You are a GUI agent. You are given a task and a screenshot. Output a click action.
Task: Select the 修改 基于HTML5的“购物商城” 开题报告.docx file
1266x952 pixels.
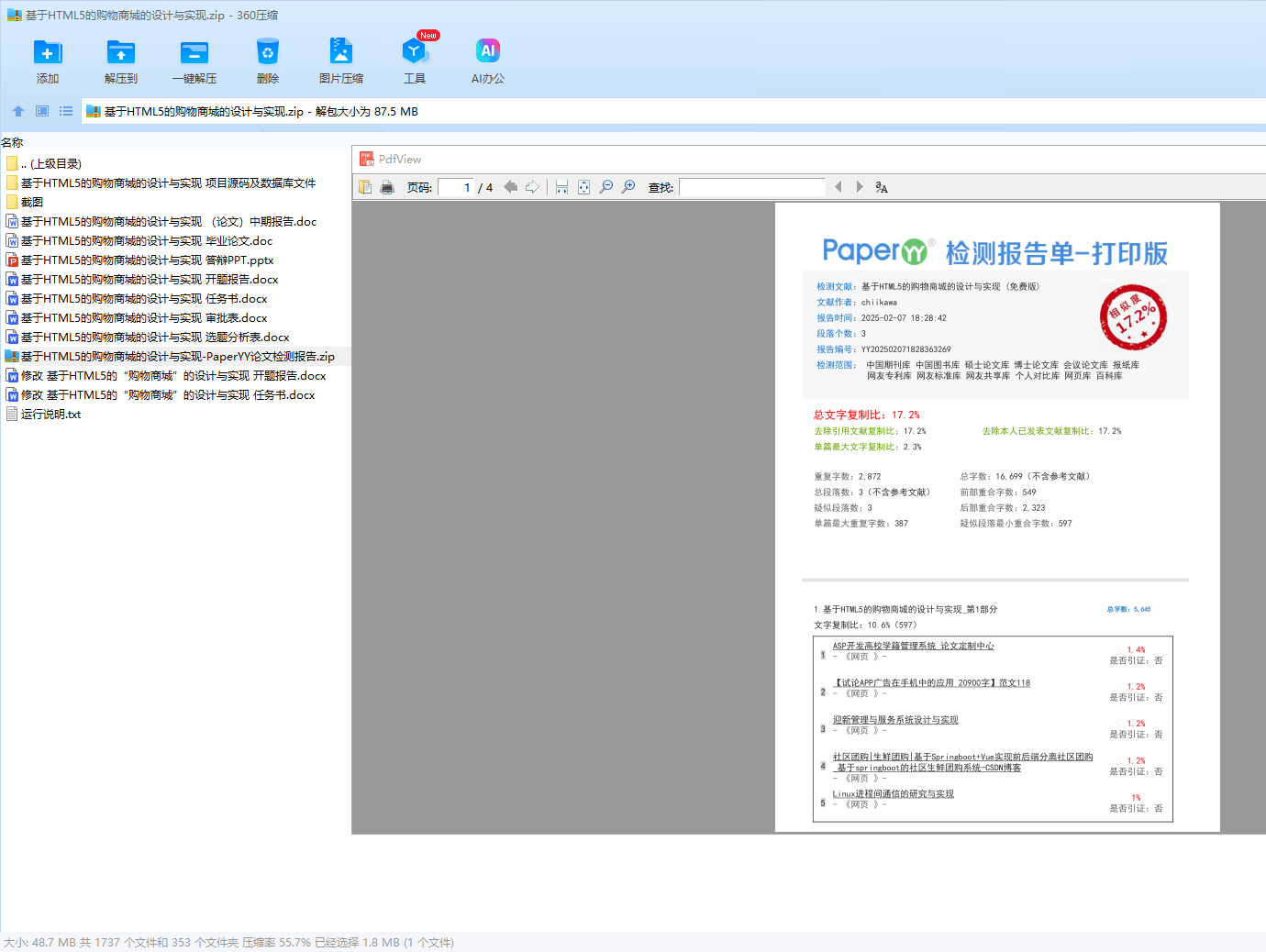[166, 375]
